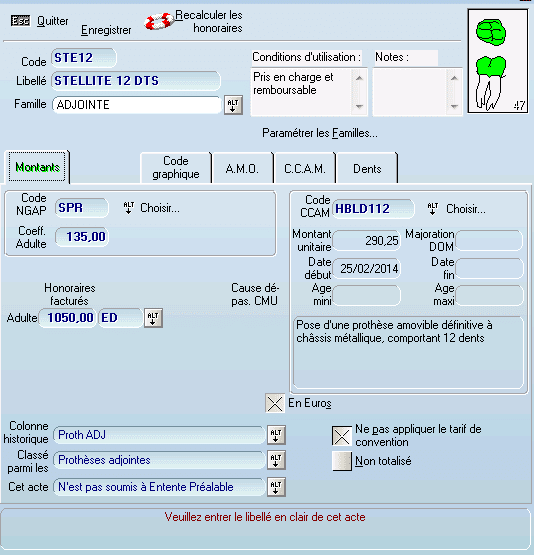This screenshot has height=555, width=534.
Task: Toggle the En Euros checkbox
Action: click(x=275, y=403)
